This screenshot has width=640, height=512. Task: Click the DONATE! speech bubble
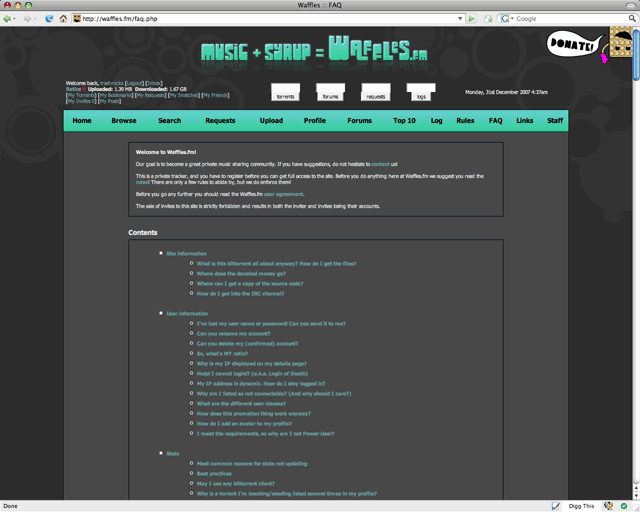[x=574, y=45]
